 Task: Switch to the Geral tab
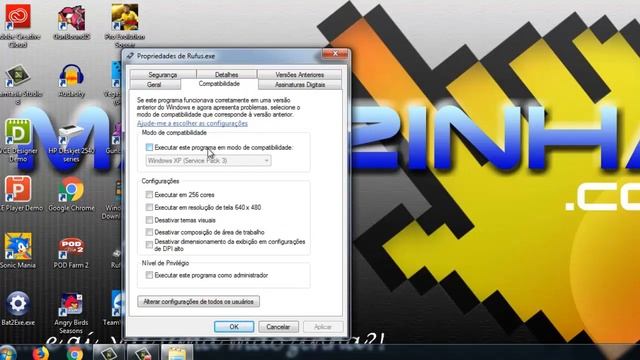click(154, 84)
